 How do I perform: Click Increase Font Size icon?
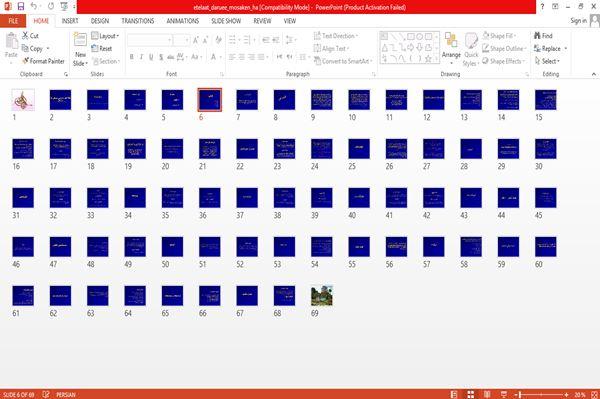(x=196, y=40)
